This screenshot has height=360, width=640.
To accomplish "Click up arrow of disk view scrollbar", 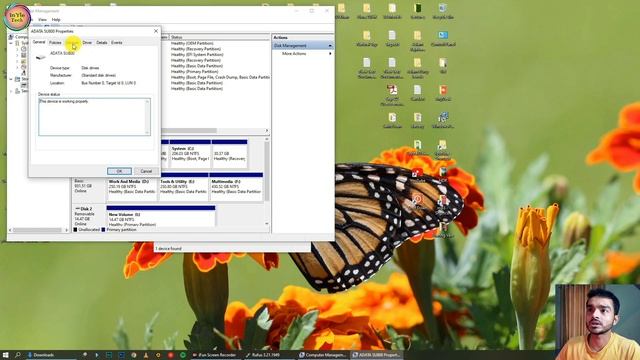I will point(267,140).
